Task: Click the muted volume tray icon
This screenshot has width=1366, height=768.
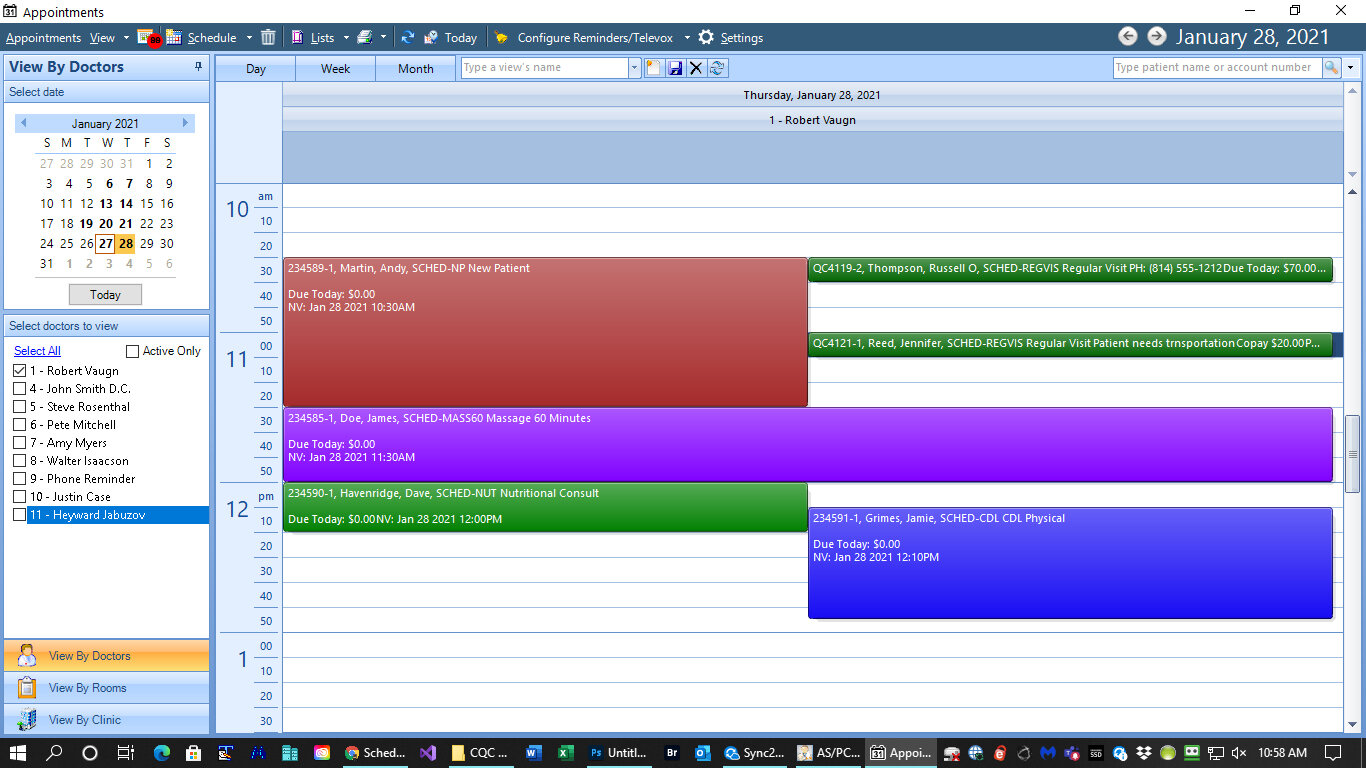Action: tap(1239, 753)
